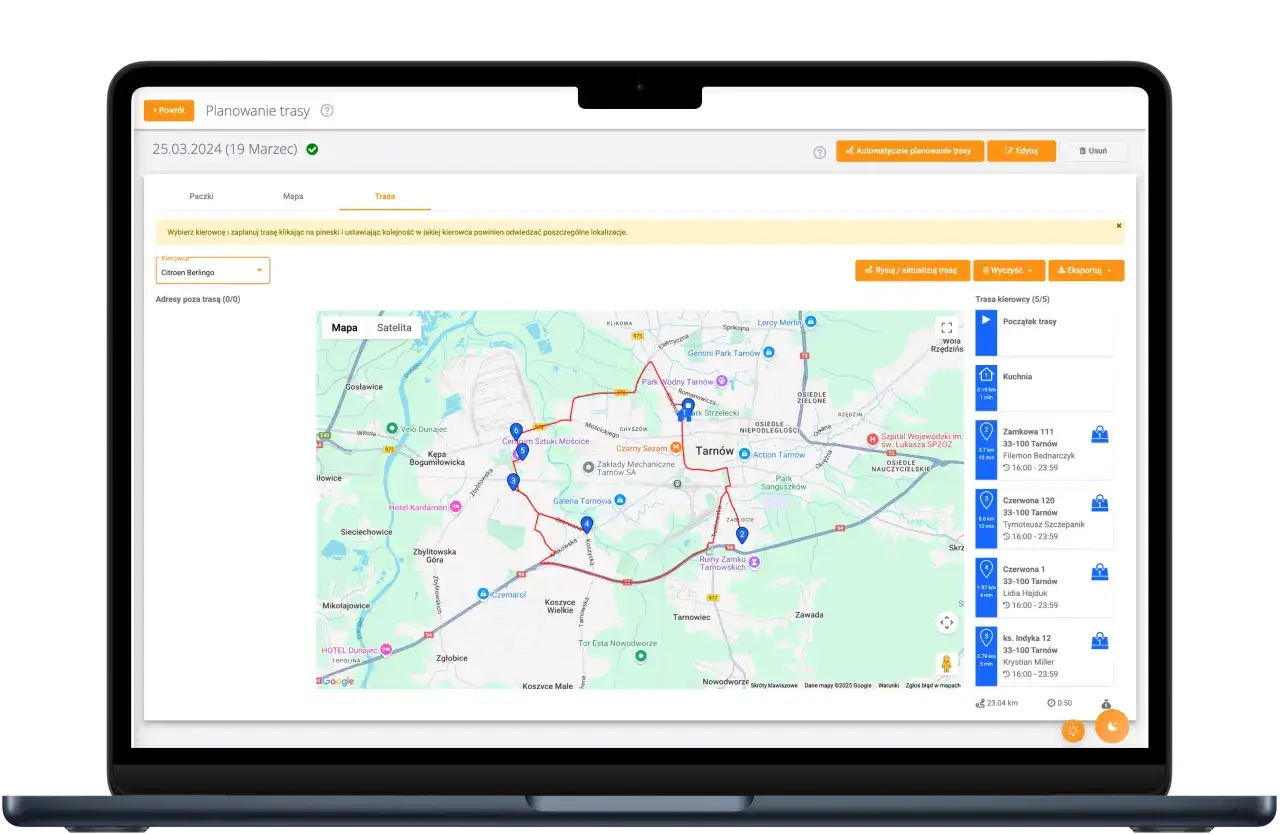1280x835 pixels.
Task: Click package icon for ks. Indyka 12
Action: point(1099,640)
